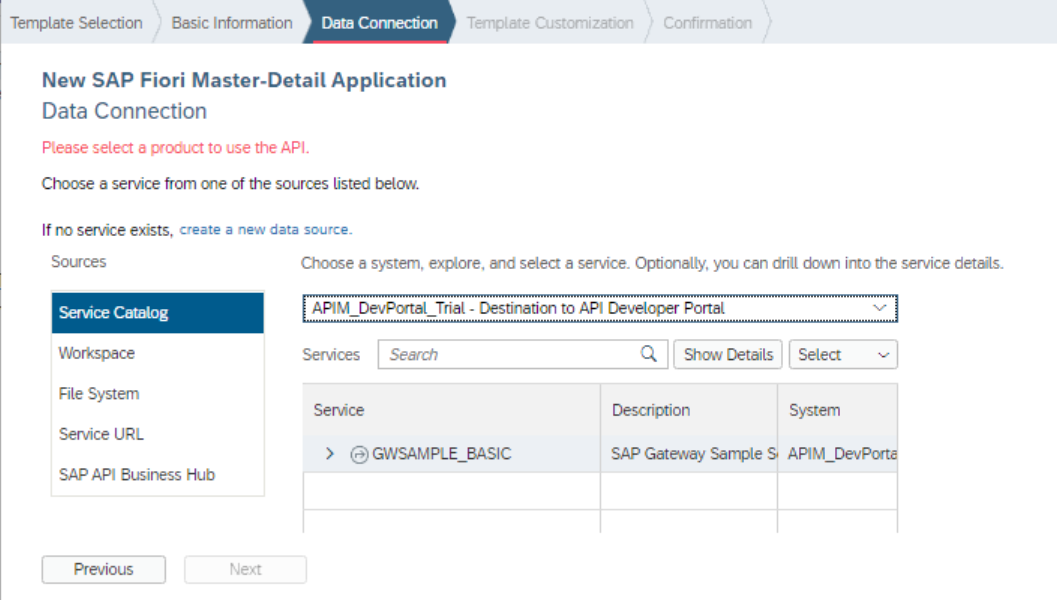Click the create a new data source link
The image size is (1057, 600).
264,229
